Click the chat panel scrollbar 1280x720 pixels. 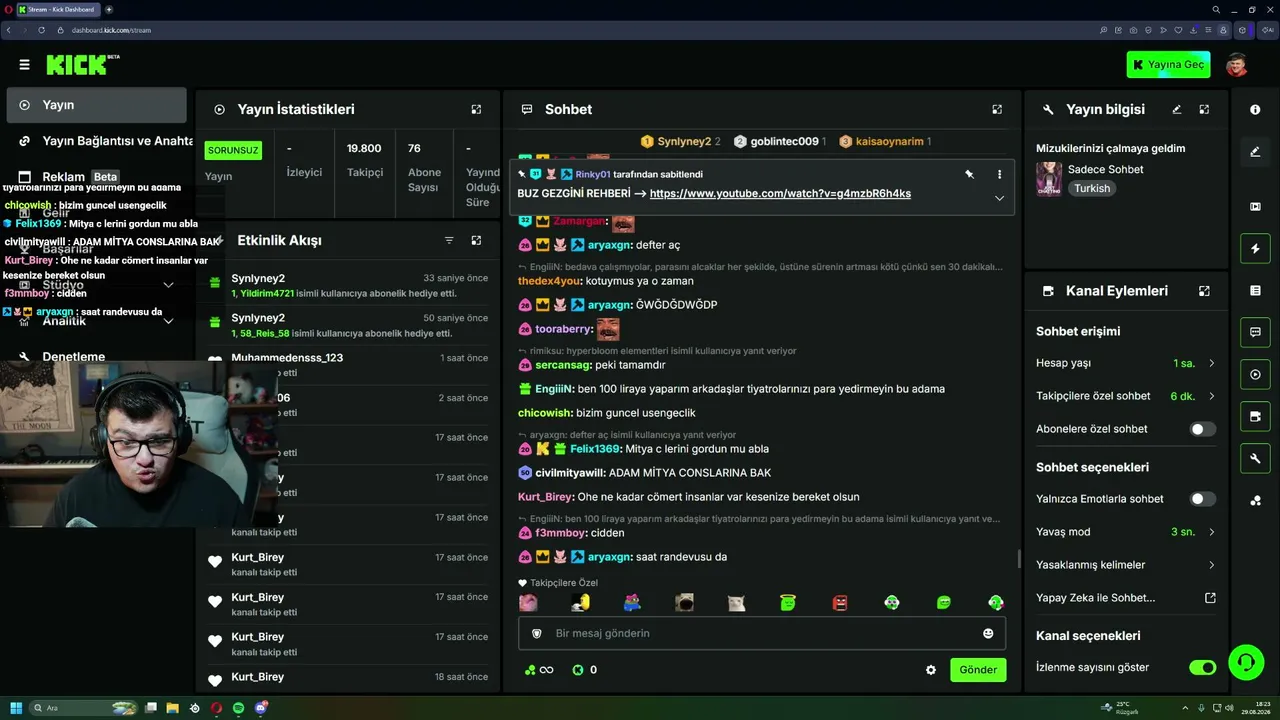[1019, 558]
